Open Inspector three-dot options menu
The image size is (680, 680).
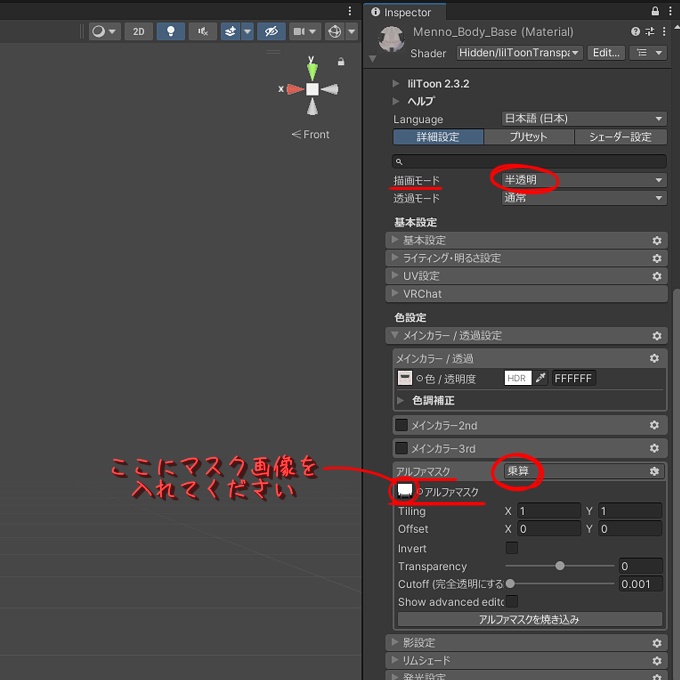click(x=670, y=11)
